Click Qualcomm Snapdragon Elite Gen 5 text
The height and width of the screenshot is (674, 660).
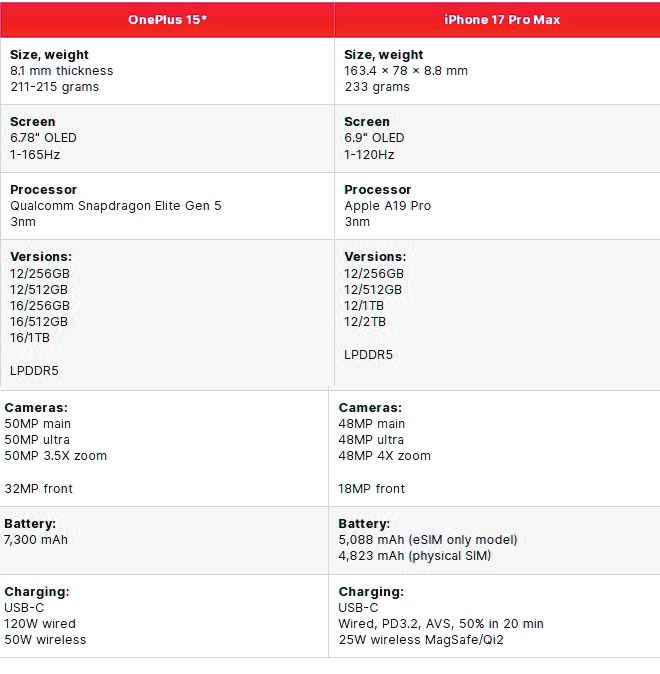coord(116,206)
